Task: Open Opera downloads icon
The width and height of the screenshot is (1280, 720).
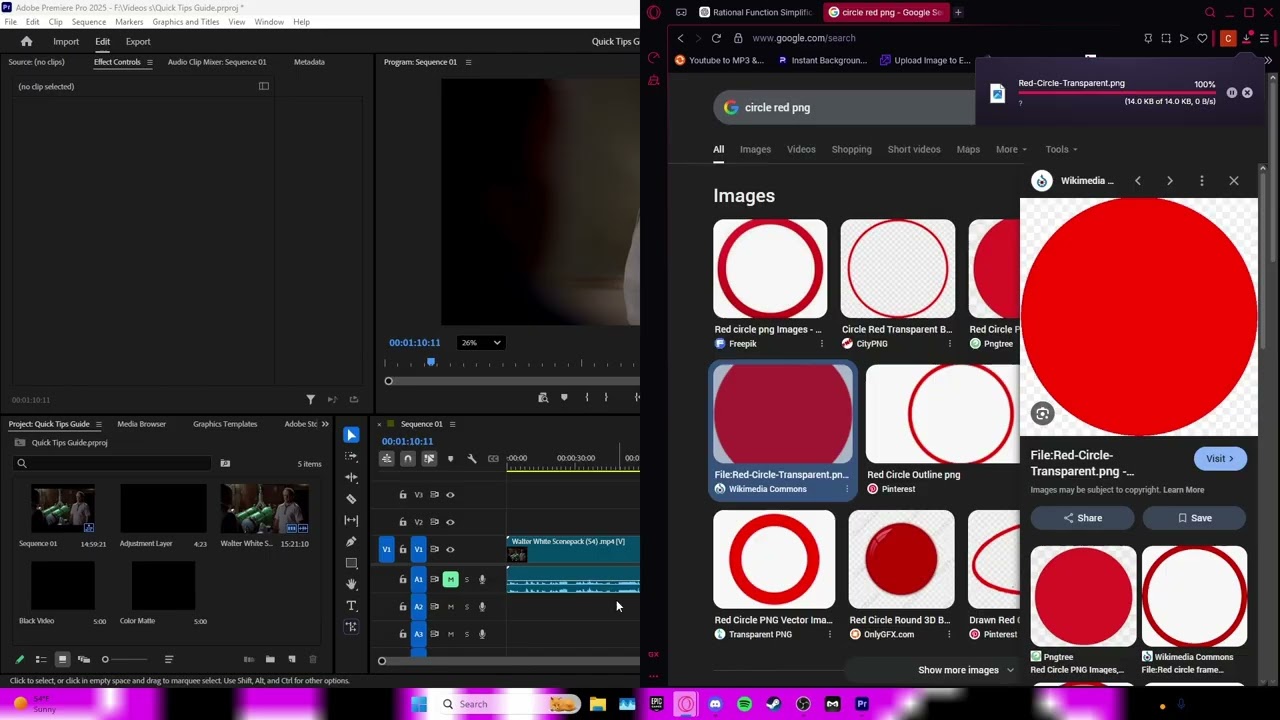Action: (1246, 38)
